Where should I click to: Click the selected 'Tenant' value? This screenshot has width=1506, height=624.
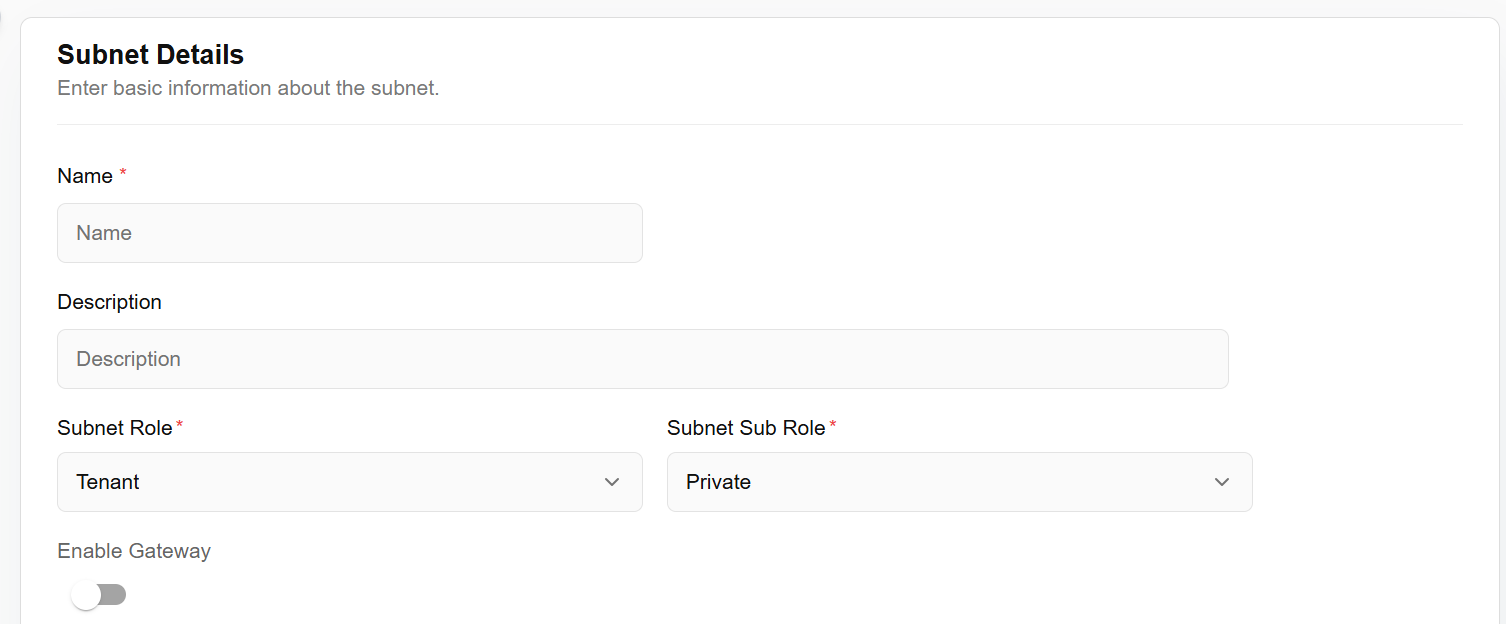(108, 482)
